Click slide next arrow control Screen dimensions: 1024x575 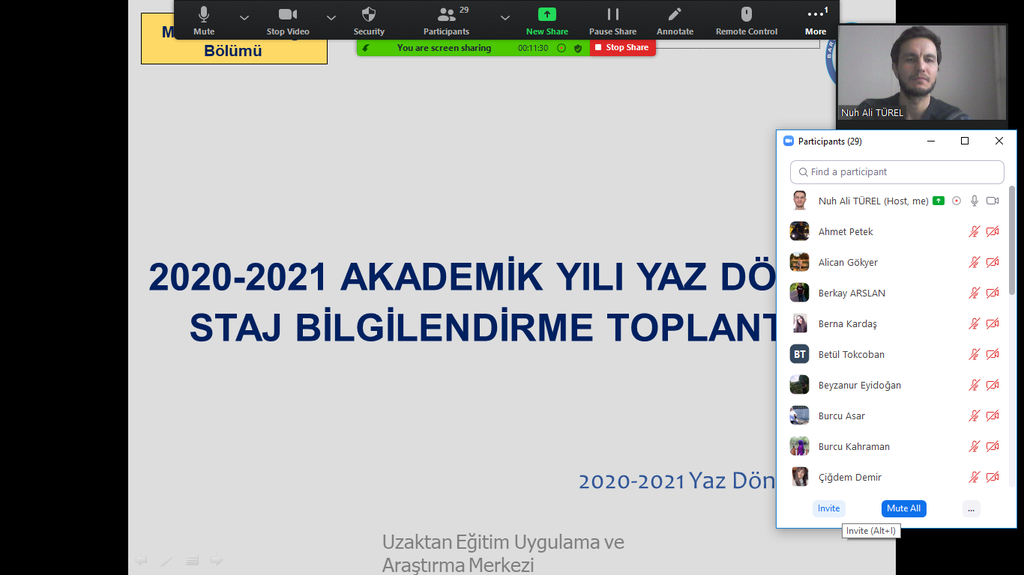[217, 561]
